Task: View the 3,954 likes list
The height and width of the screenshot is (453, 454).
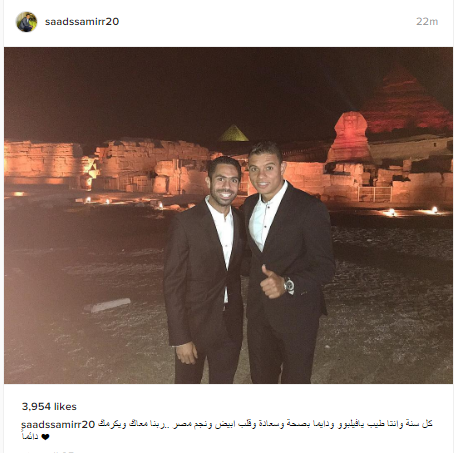Action: point(49,407)
